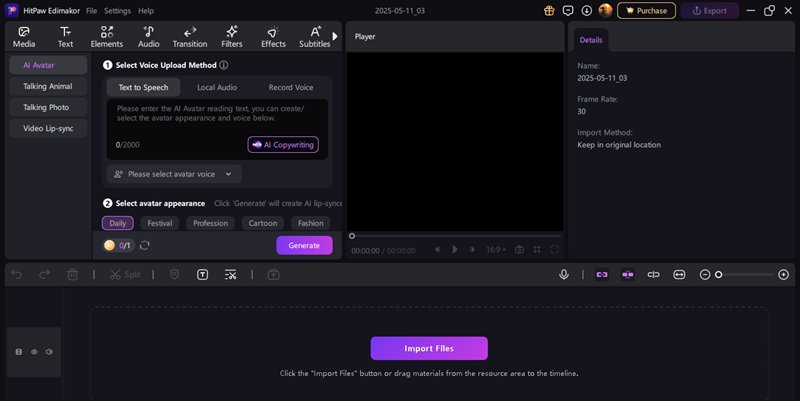Click the Player progress bar handle

[352, 236]
